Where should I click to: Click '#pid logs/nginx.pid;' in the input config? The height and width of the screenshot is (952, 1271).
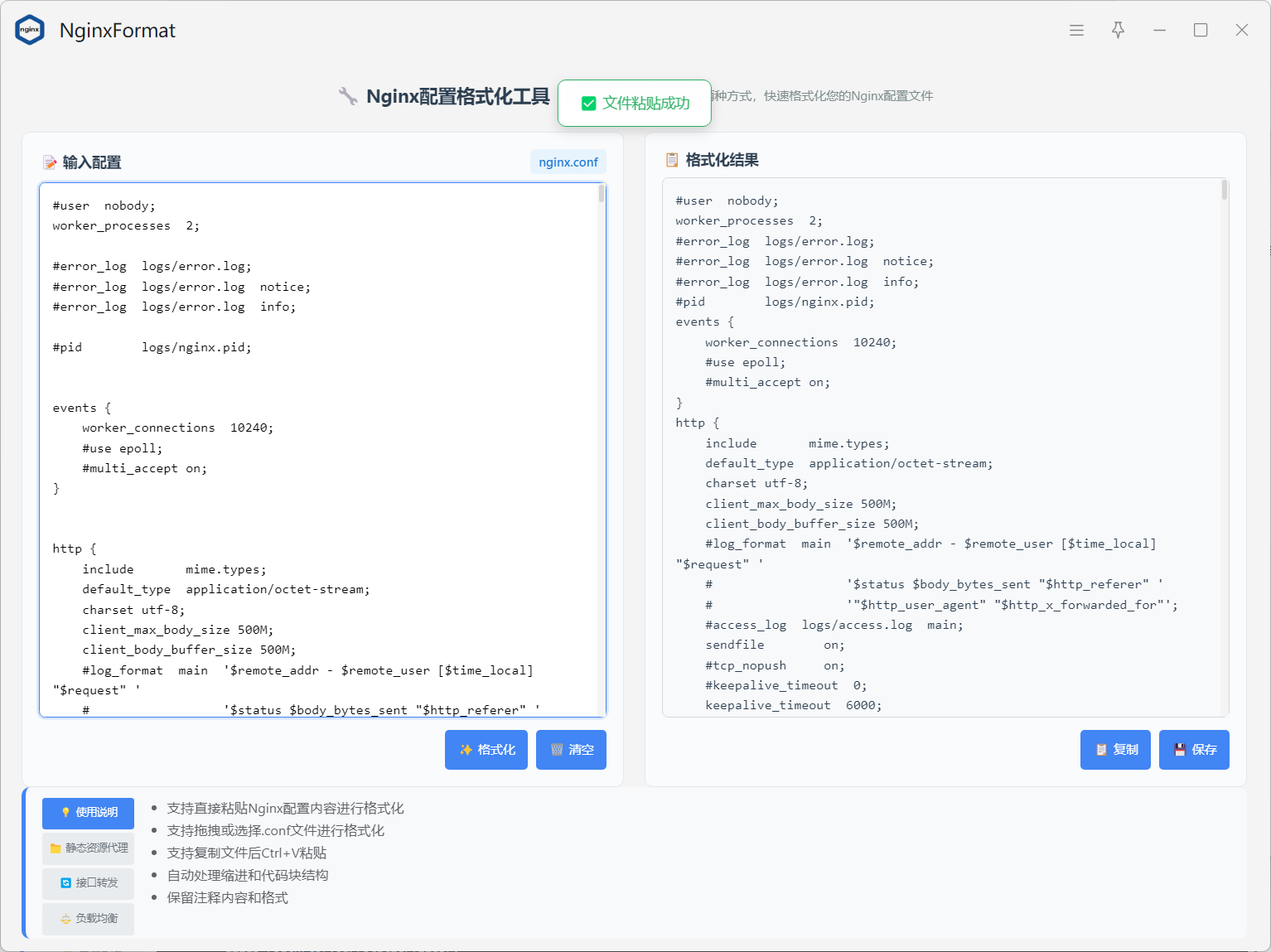(152, 347)
